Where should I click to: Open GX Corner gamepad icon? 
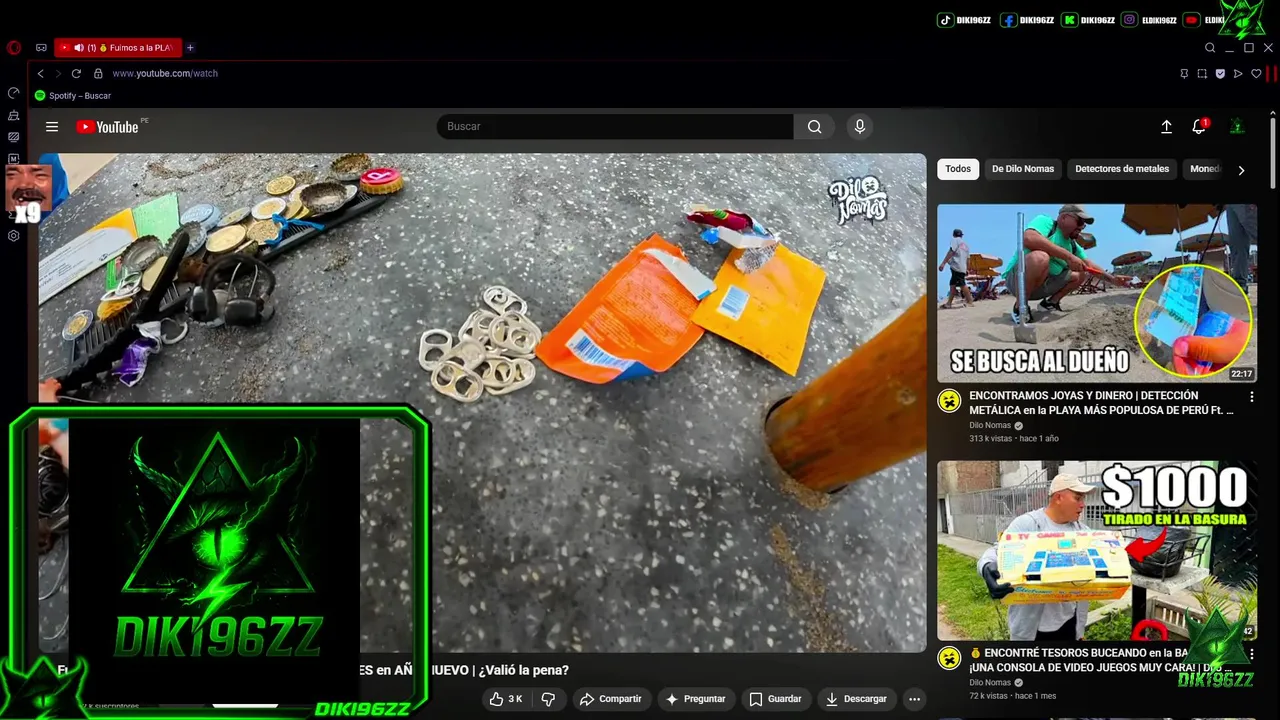[x=41, y=48]
